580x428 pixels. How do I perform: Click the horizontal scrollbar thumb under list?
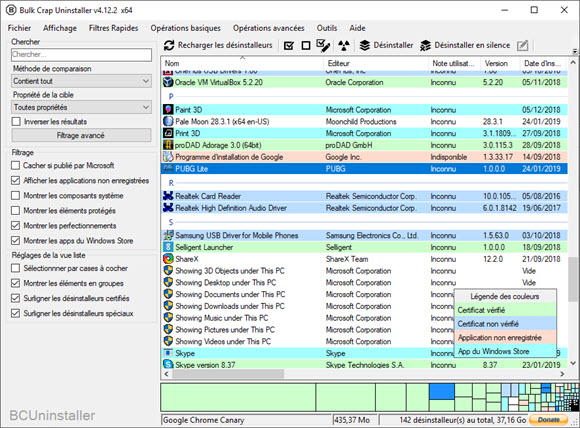[228, 374]
